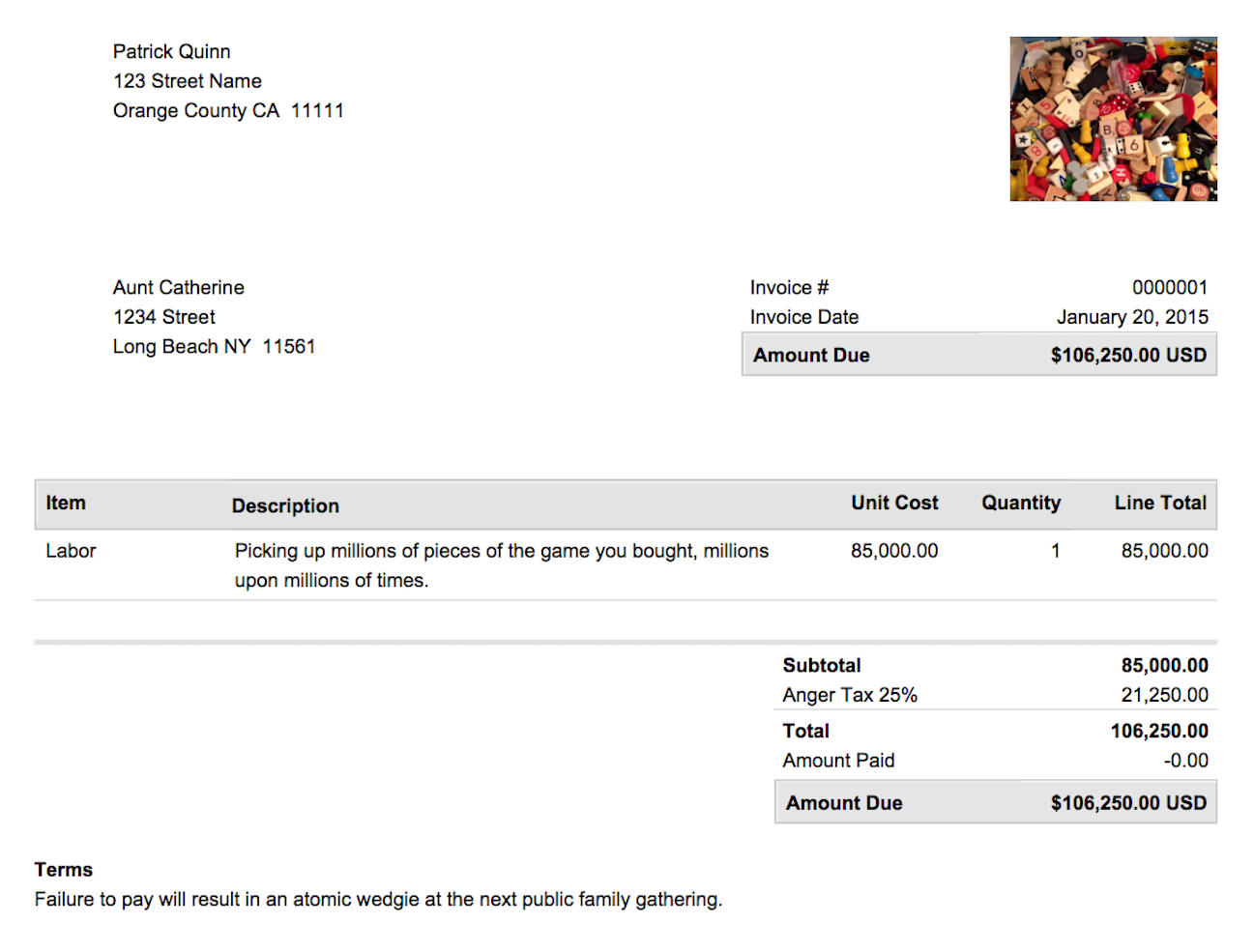Click the Amount Paid value -0.00
Viewport: 1254px width, 952px height.
coord(1185,761)
